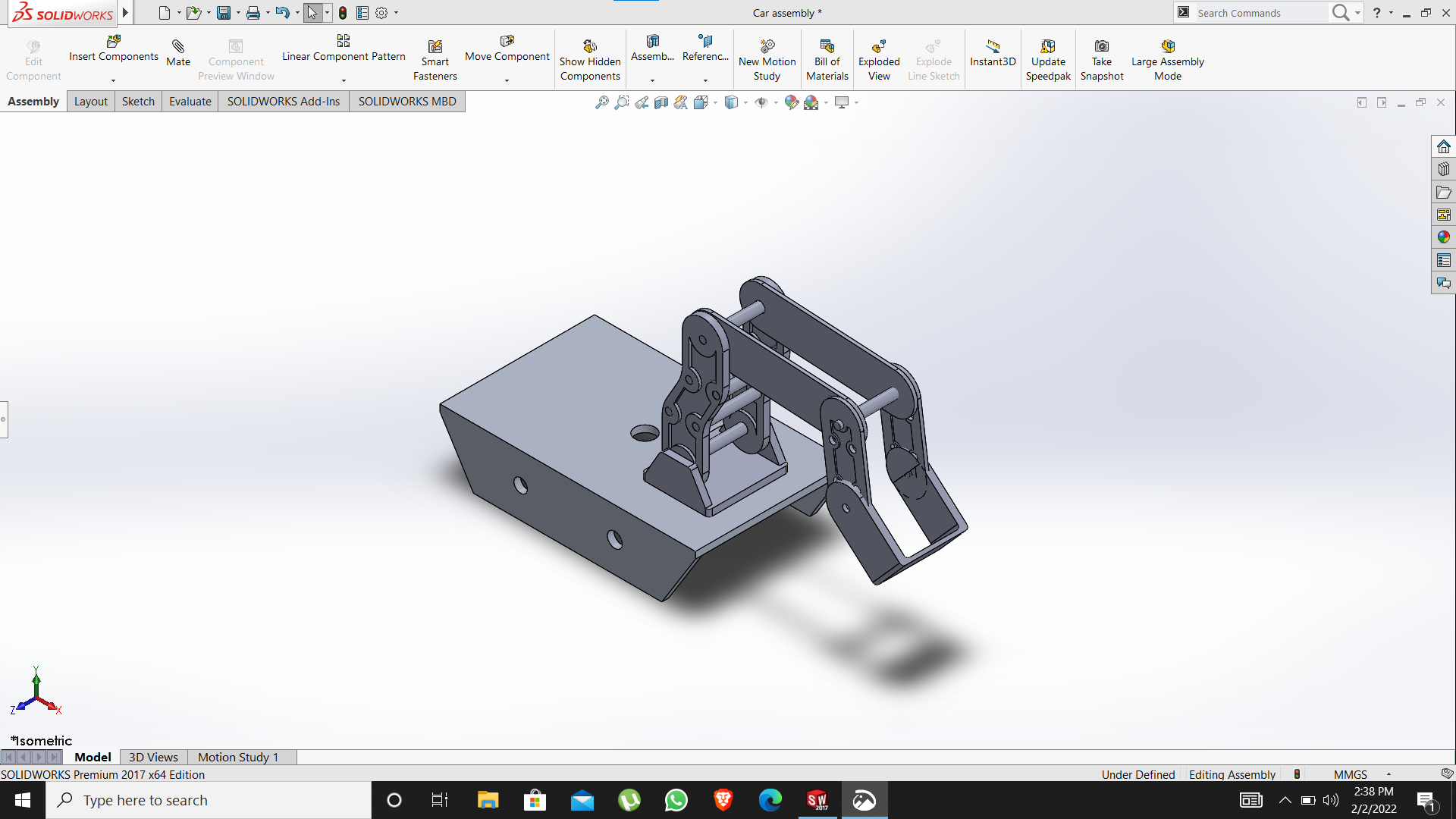The width and height of the screenshot is (1456, 819).
Task: Switch to the Layout tab
Action: tap(91, 102)
